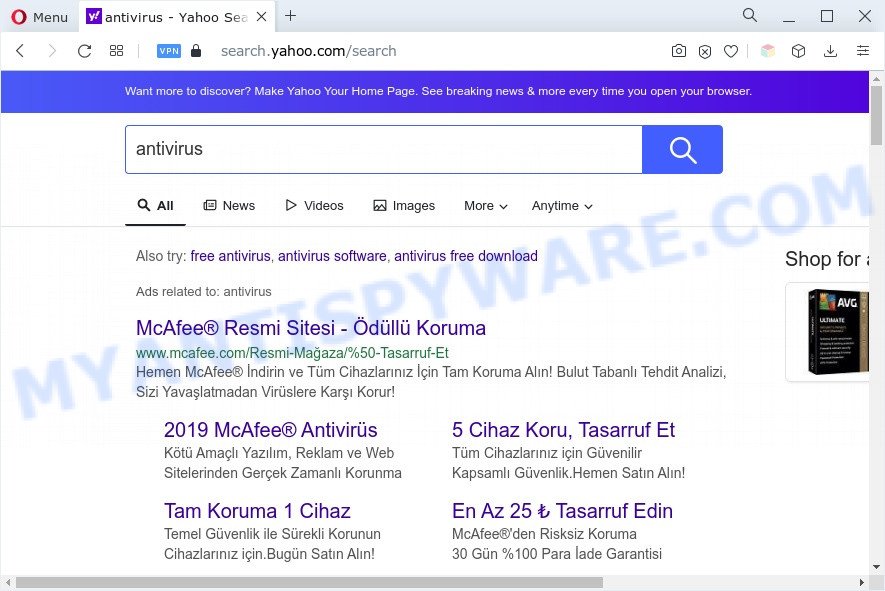Submit search with blue magnifier button
This screenshot has height=591, width=885.
pos(682,149)
